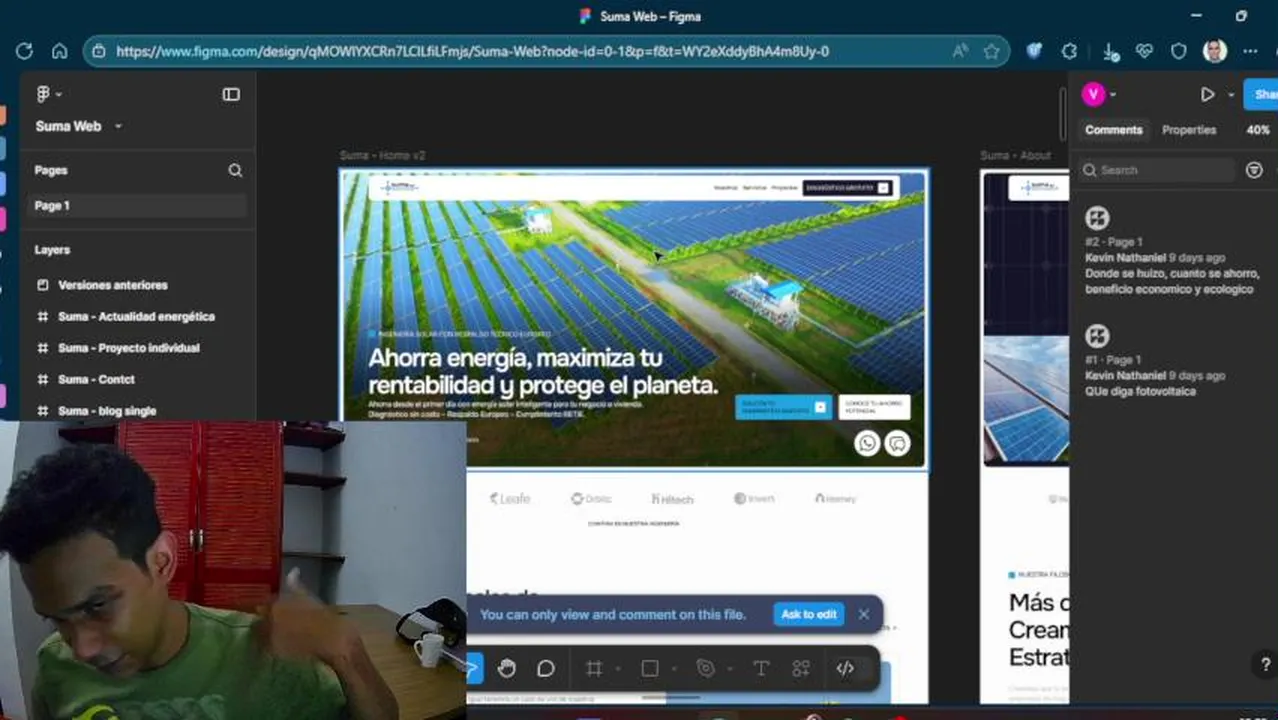Expand shape tool options arrow
1278x720 pixels.
click(674, 669)
